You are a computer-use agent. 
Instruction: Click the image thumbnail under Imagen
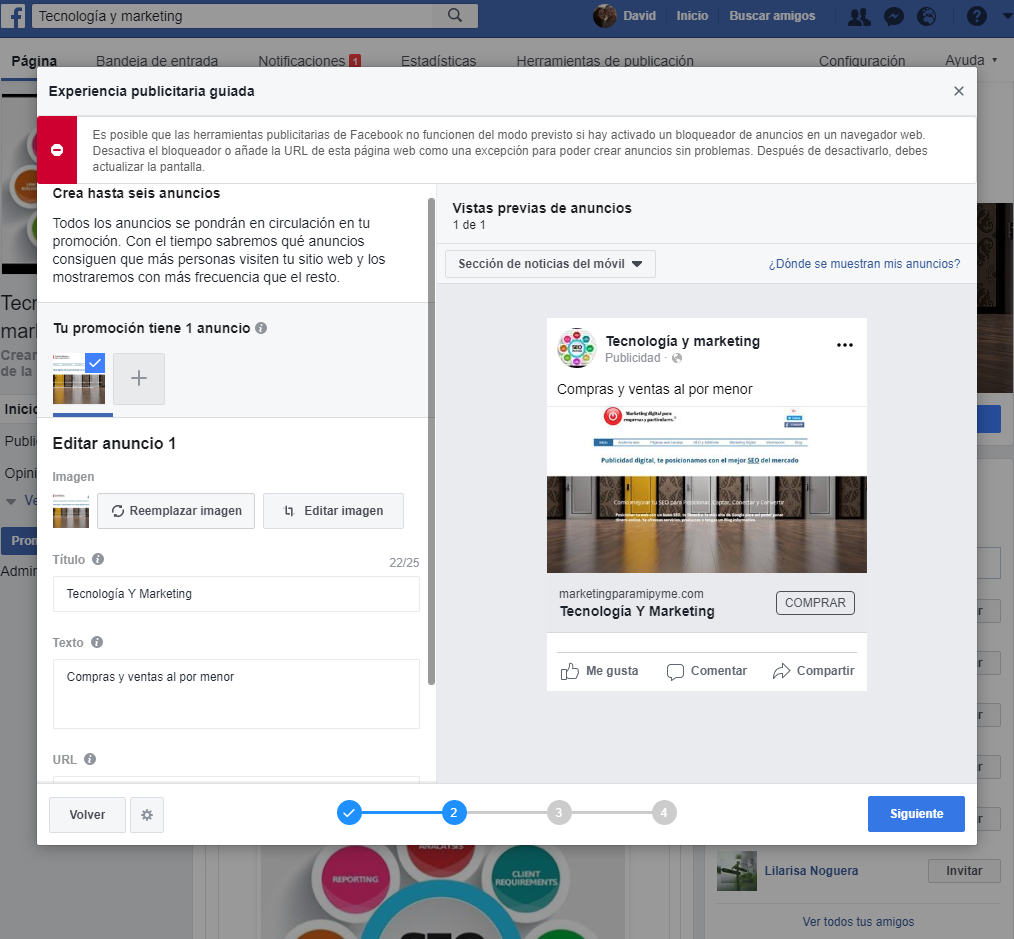tap(70, 511)
